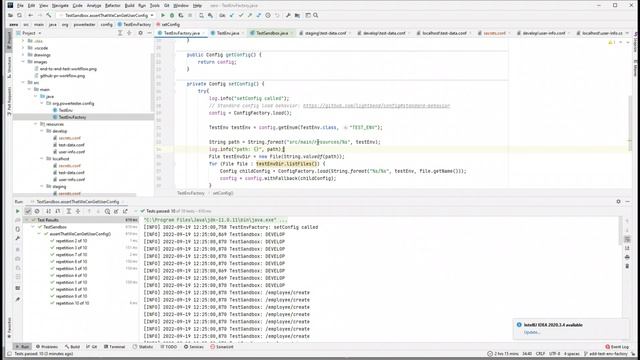This screenshot has height=360, width=640.
Task: Toggle the show ignored tests button
Action: [37, 211]
